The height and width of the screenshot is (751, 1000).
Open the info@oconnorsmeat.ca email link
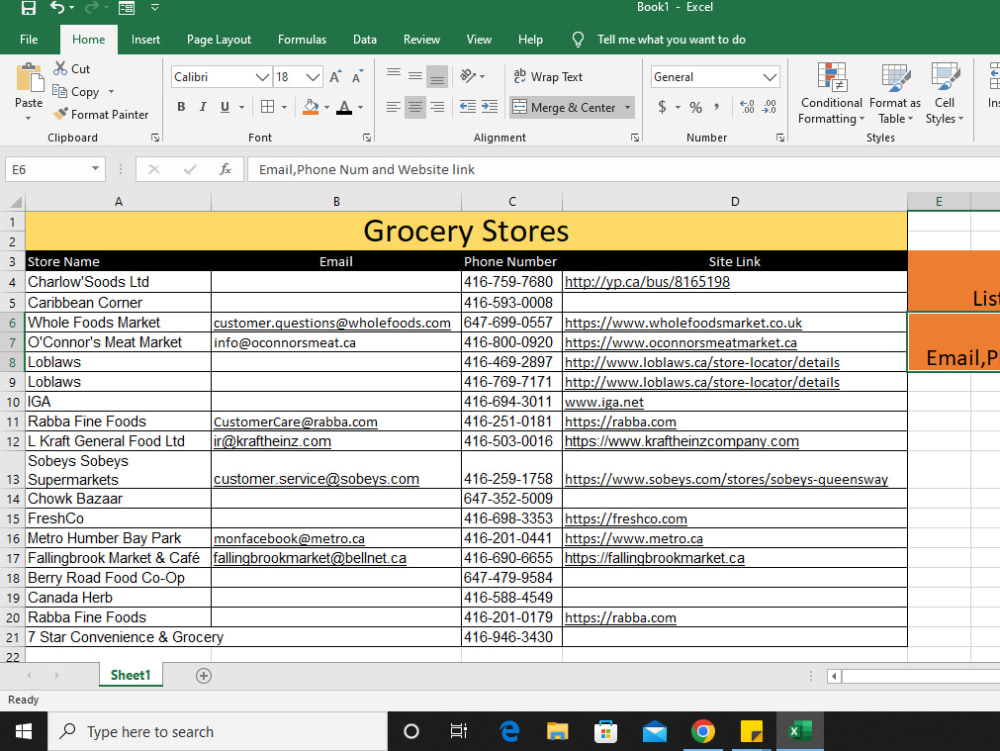pos(284,342)
